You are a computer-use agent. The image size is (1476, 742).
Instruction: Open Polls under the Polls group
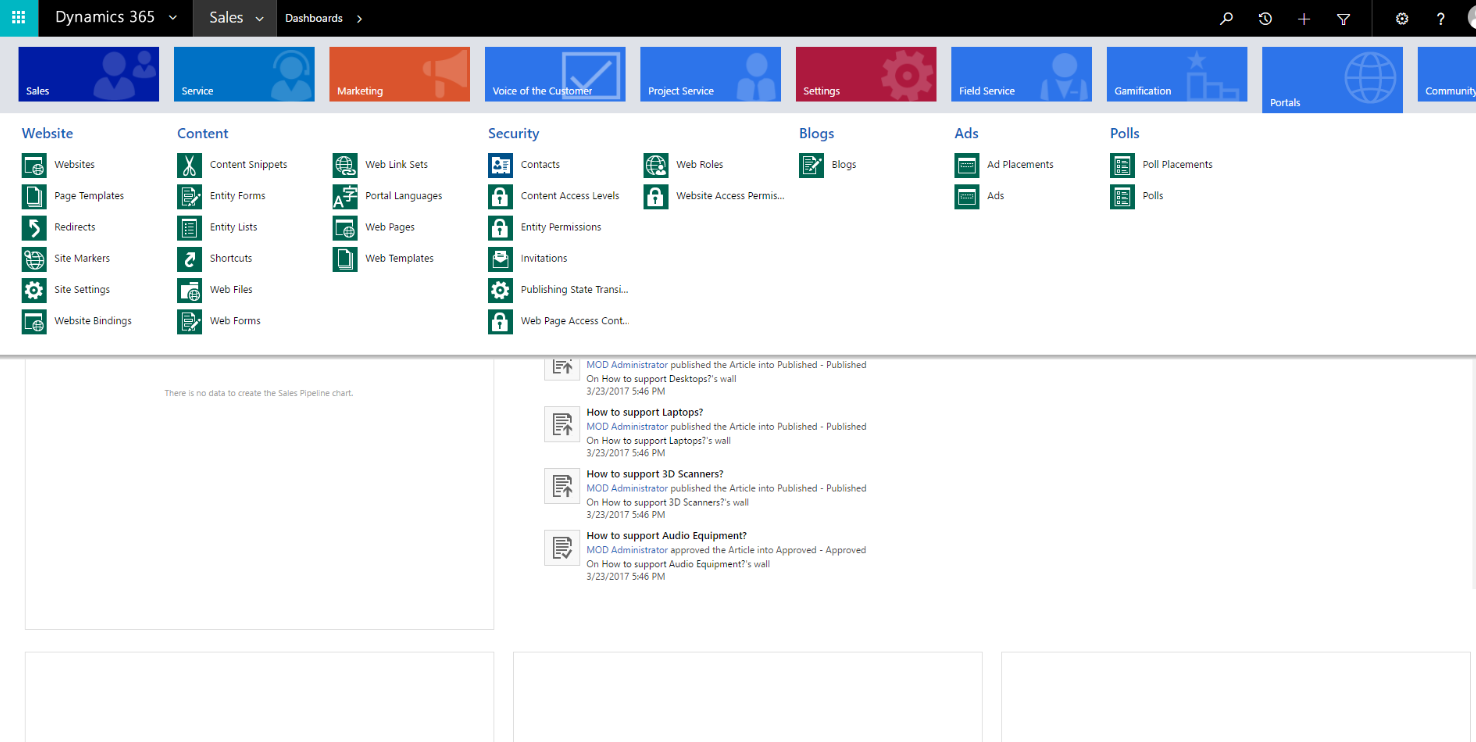pyautogui.click(x=1153, y=196)
